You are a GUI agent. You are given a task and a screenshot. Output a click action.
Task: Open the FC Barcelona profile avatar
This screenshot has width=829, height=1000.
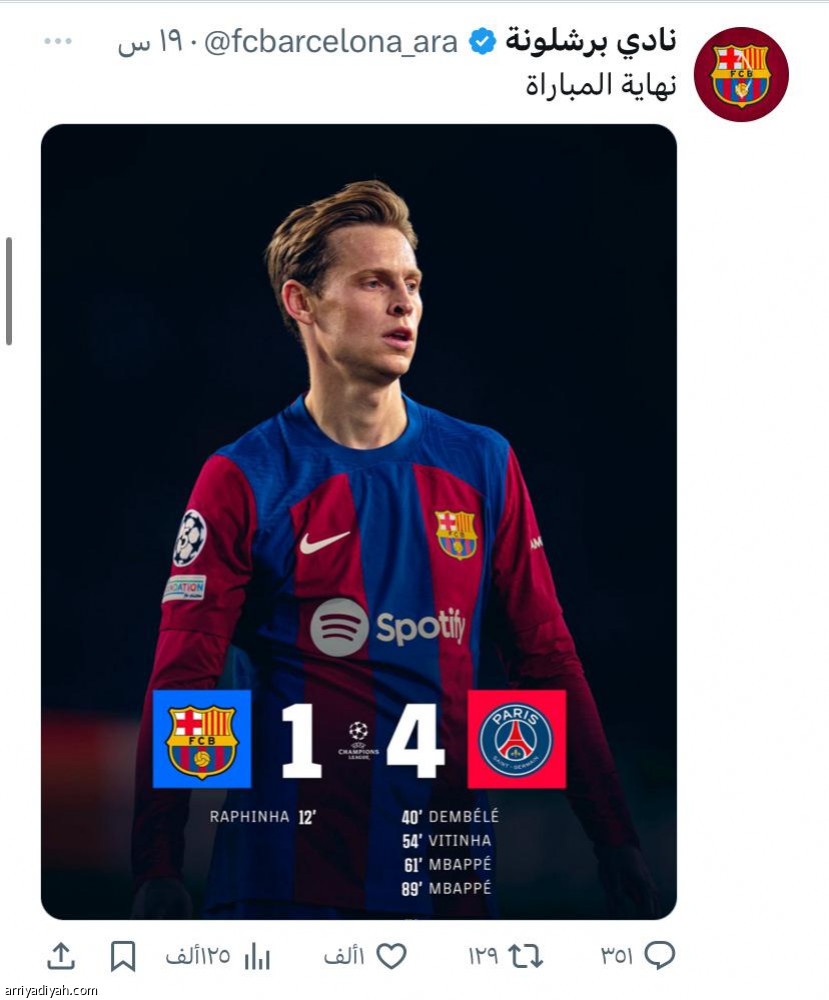coord(741,74)
